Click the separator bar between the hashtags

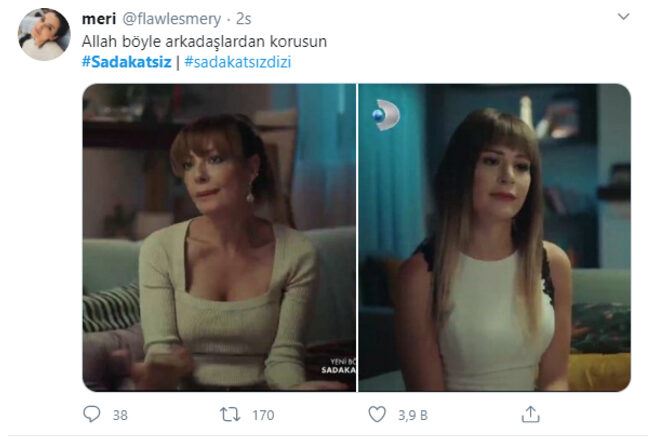pyautogui.click(x=178, y=62)
